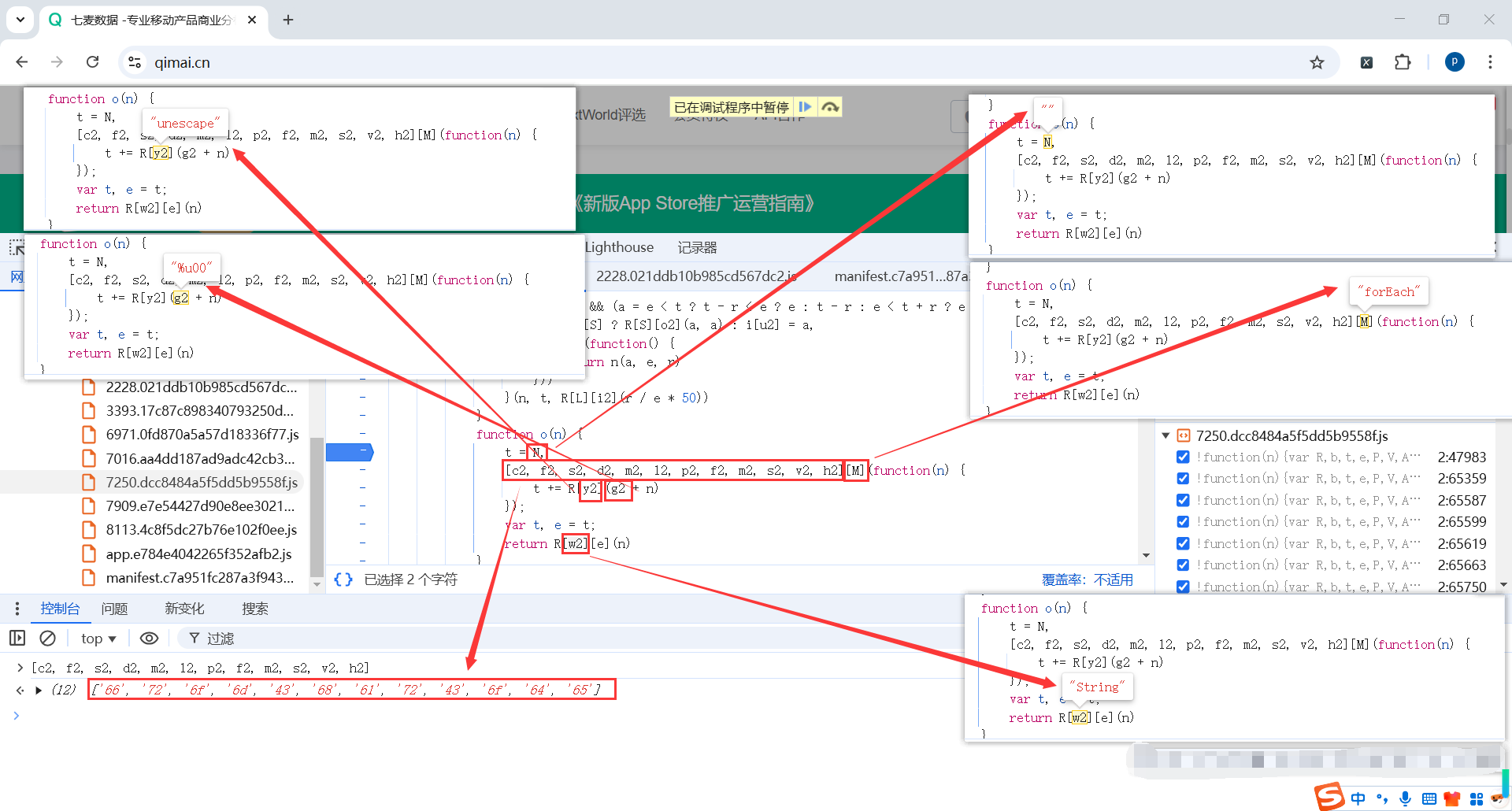This screenshot has width=1512, height=811.
Task: Open the top JavaScript context dropdown
Action: (98, 639)
